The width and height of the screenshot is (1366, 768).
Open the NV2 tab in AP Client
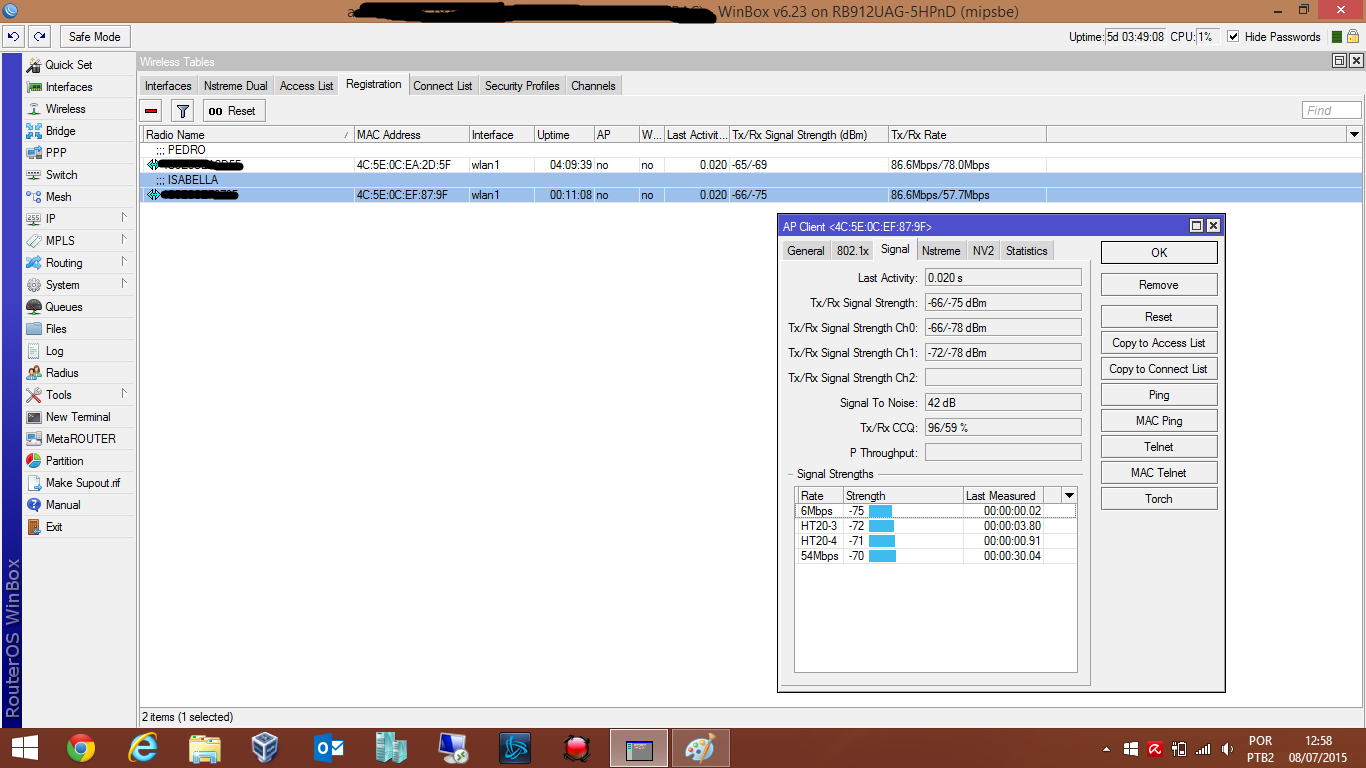pyautogui.click(x=983, y=251)
